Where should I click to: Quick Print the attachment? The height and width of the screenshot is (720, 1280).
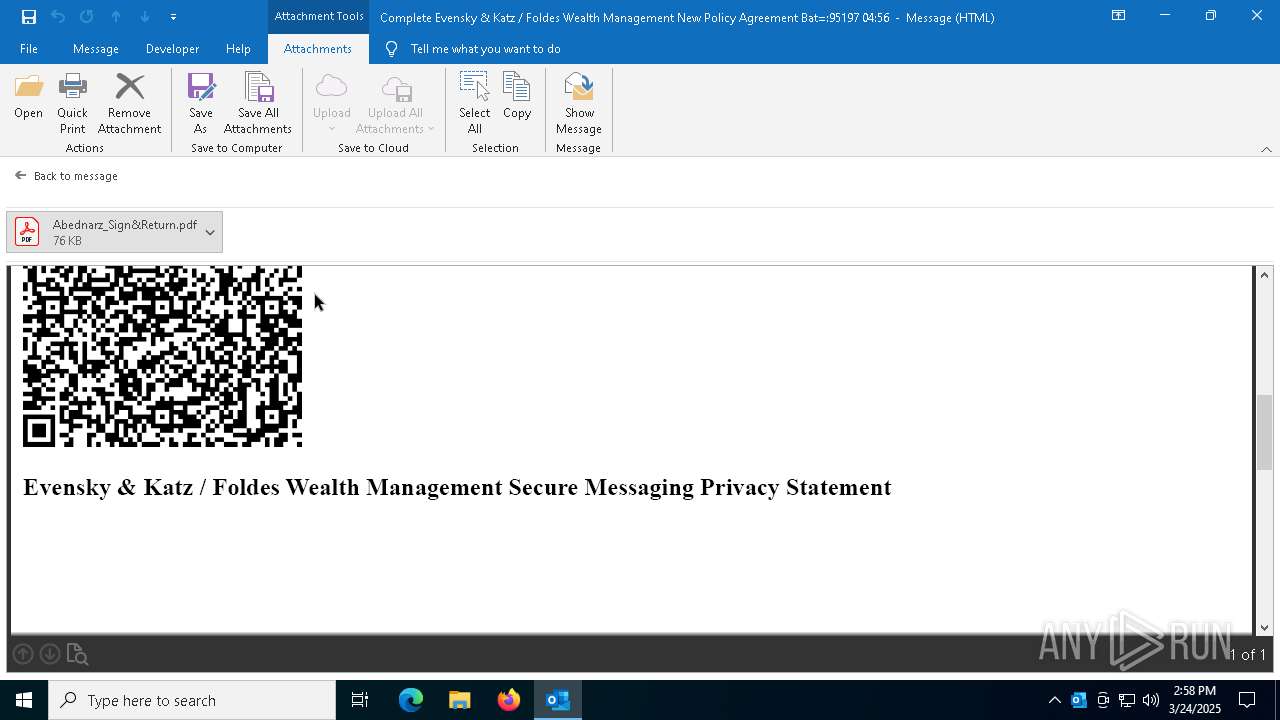click(x=72, y=104)
